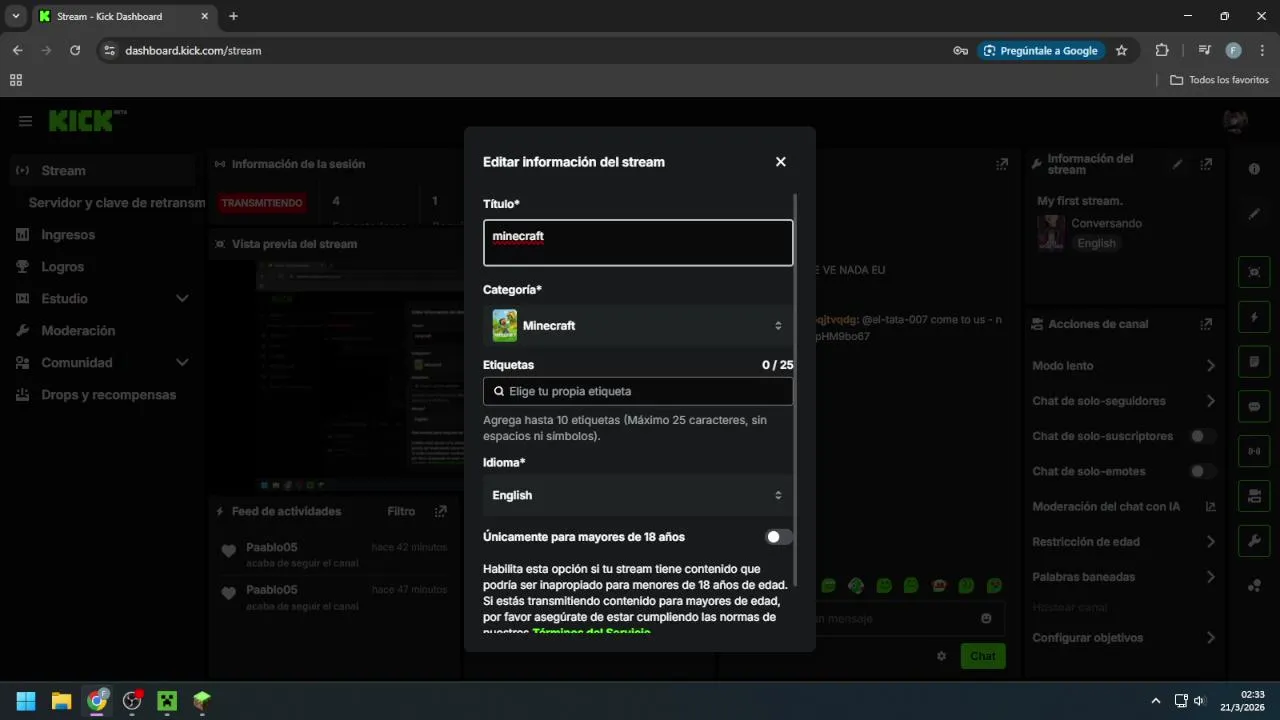Open chat settings gear icon

point(941,656)
